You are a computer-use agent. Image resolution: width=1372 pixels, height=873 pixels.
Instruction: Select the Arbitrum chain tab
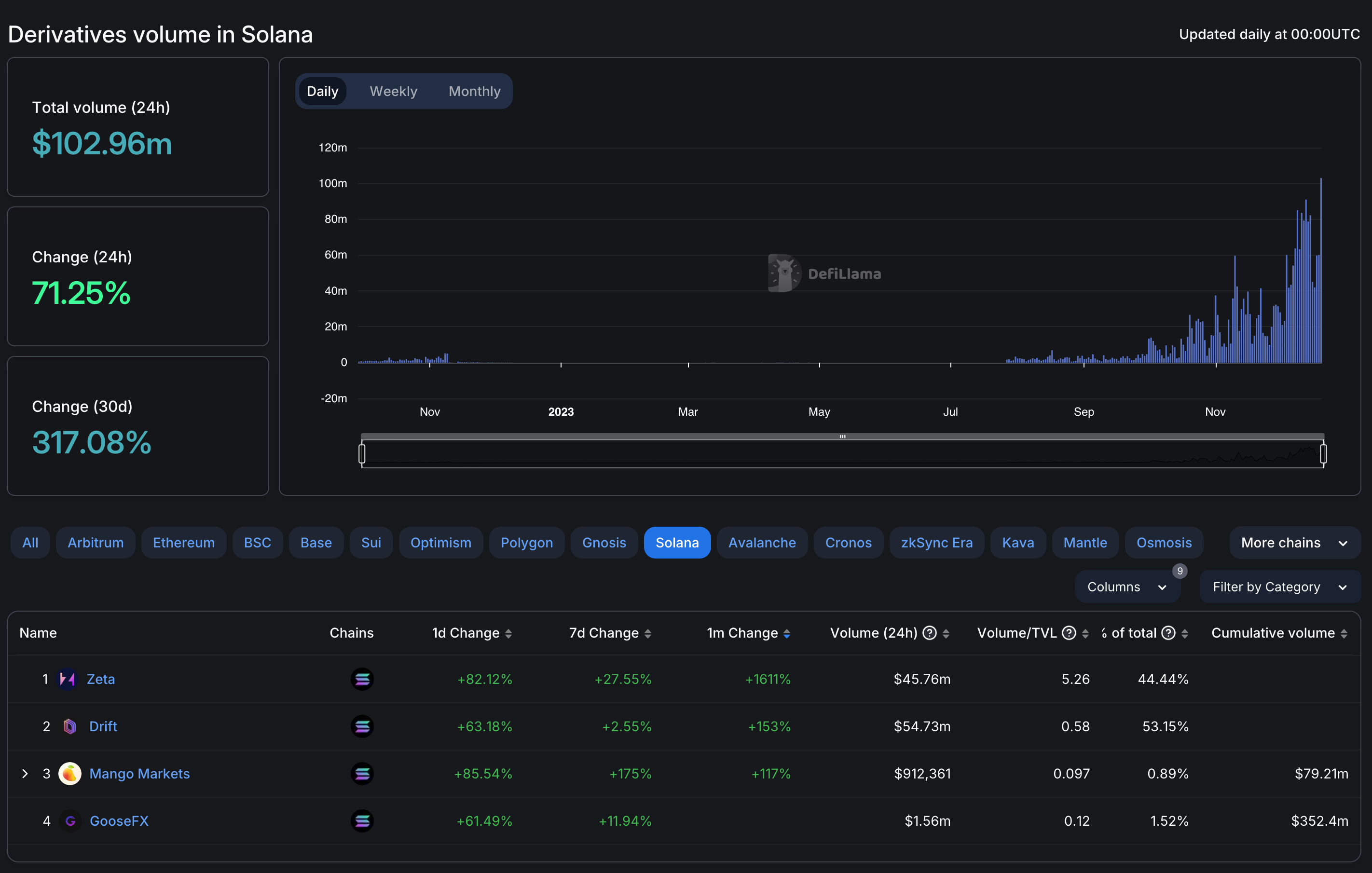95,543
